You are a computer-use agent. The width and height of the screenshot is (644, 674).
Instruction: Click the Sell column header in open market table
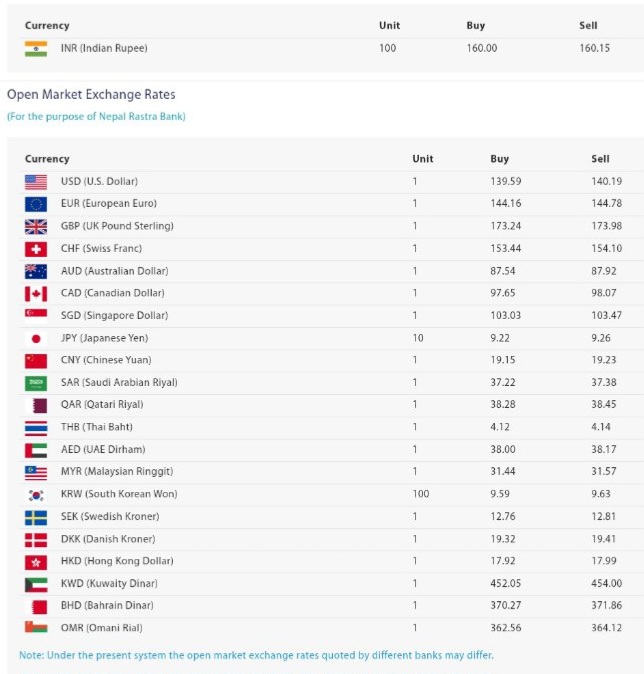[600, 159]
